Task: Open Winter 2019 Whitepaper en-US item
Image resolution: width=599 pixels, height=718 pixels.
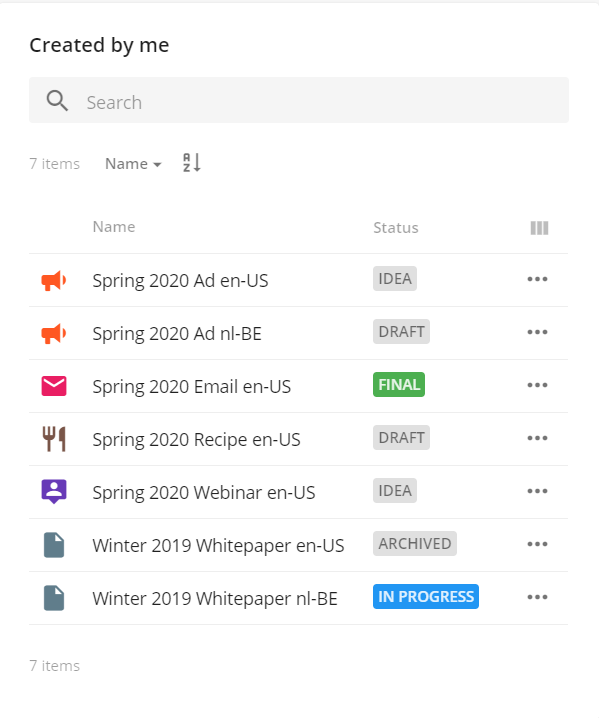Action: 218,545
